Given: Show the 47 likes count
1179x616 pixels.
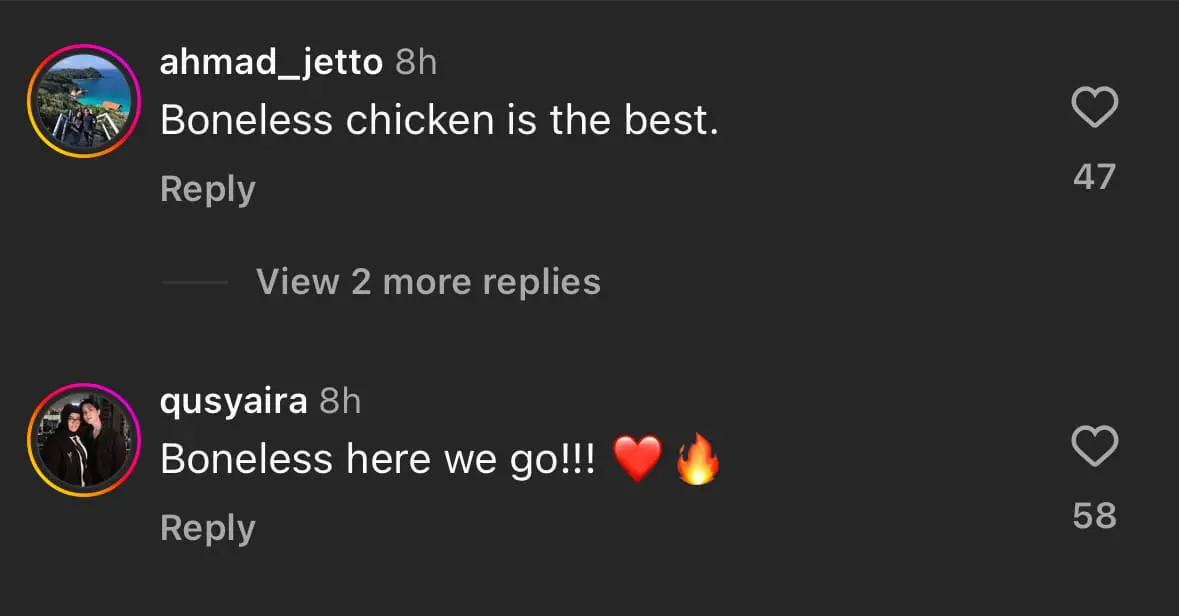Looking at the screenshot, I should 1094,177.
